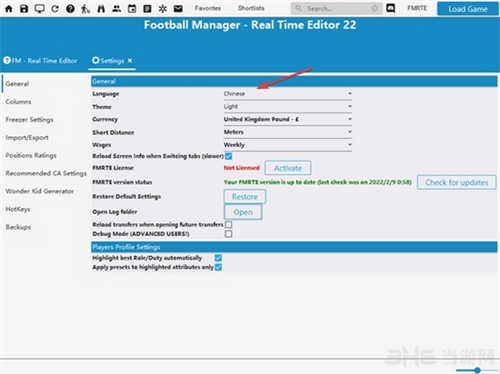
Task: Open the Shortlists menu
Action: [x=251, y=8]
